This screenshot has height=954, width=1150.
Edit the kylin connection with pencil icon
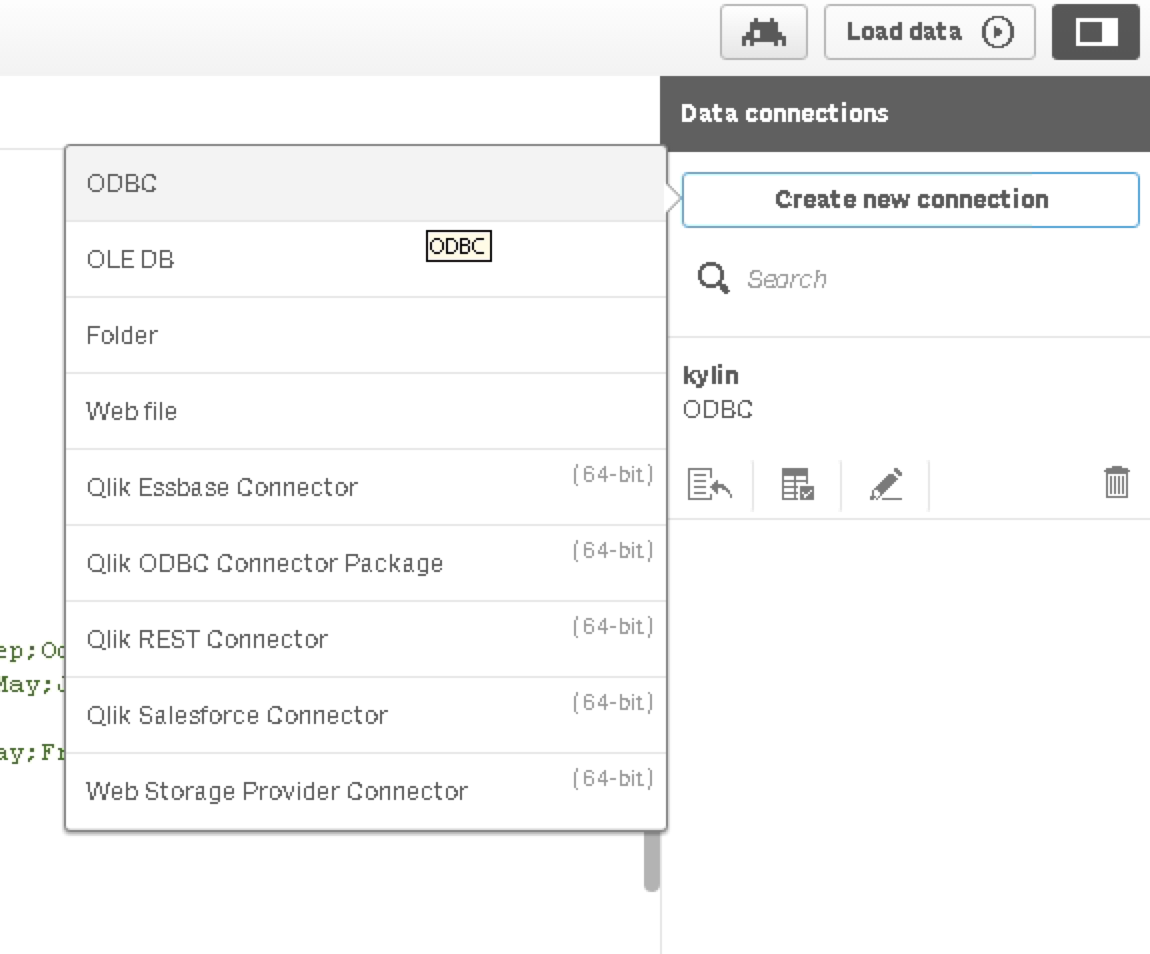886,485
